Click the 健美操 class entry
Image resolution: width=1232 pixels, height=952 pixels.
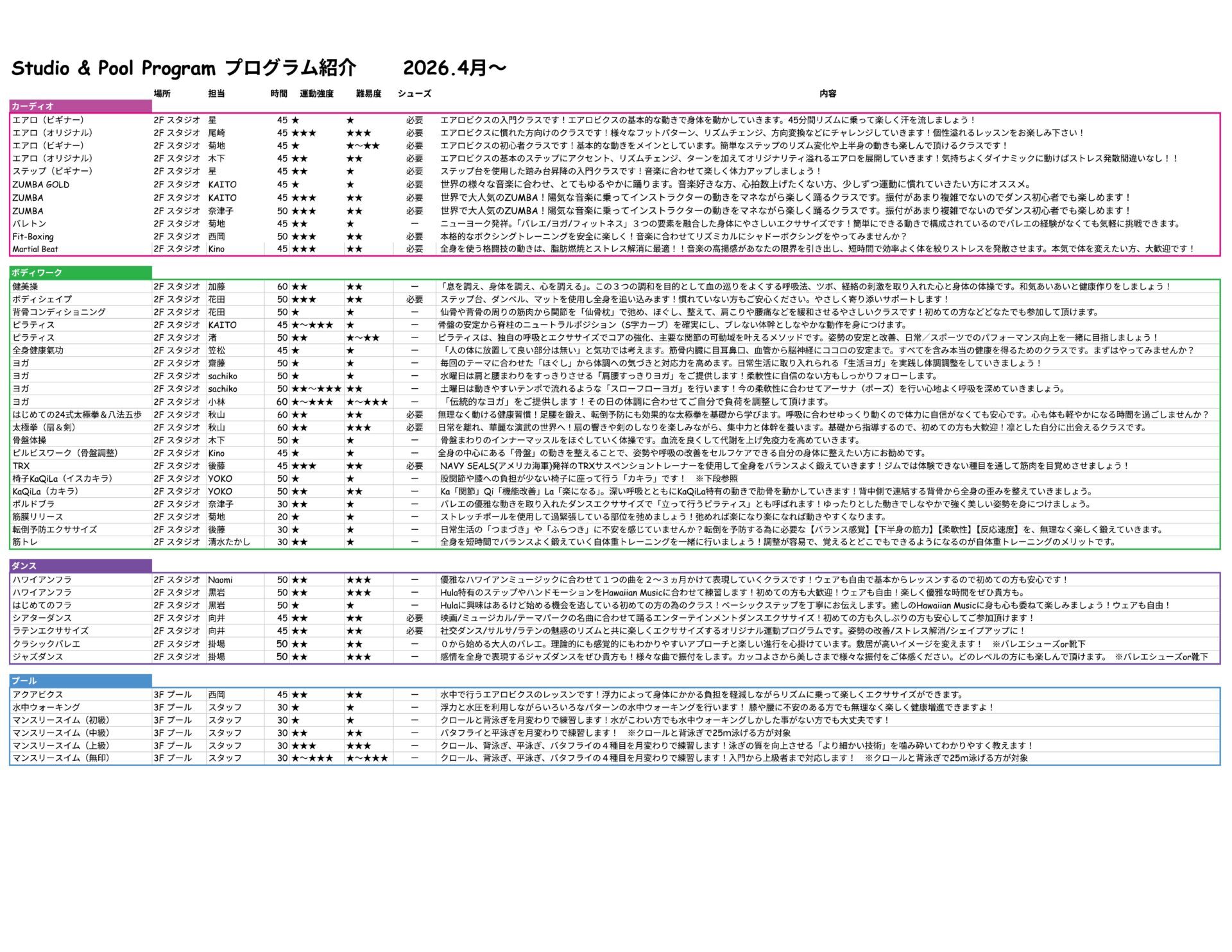coord(25,287)
